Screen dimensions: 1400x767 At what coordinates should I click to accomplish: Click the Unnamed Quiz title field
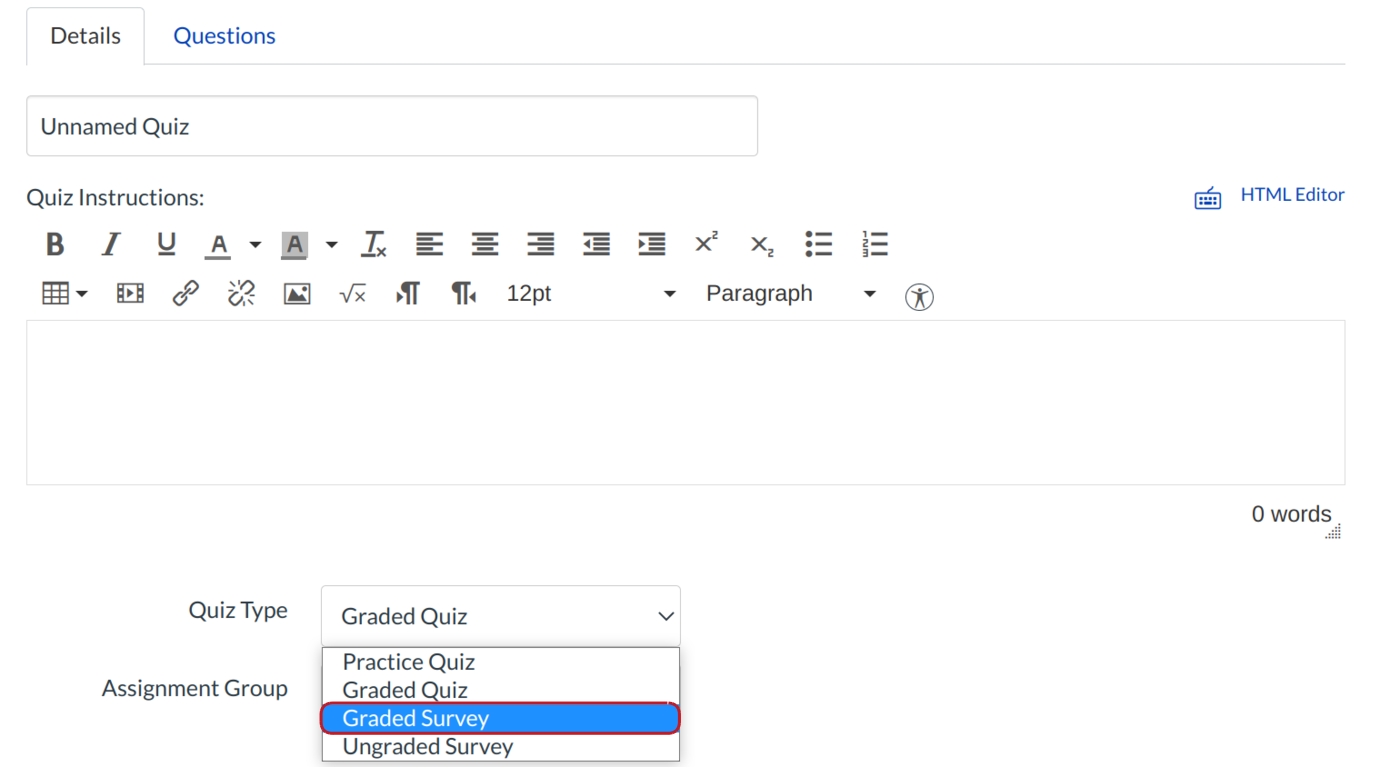[391, 127]
